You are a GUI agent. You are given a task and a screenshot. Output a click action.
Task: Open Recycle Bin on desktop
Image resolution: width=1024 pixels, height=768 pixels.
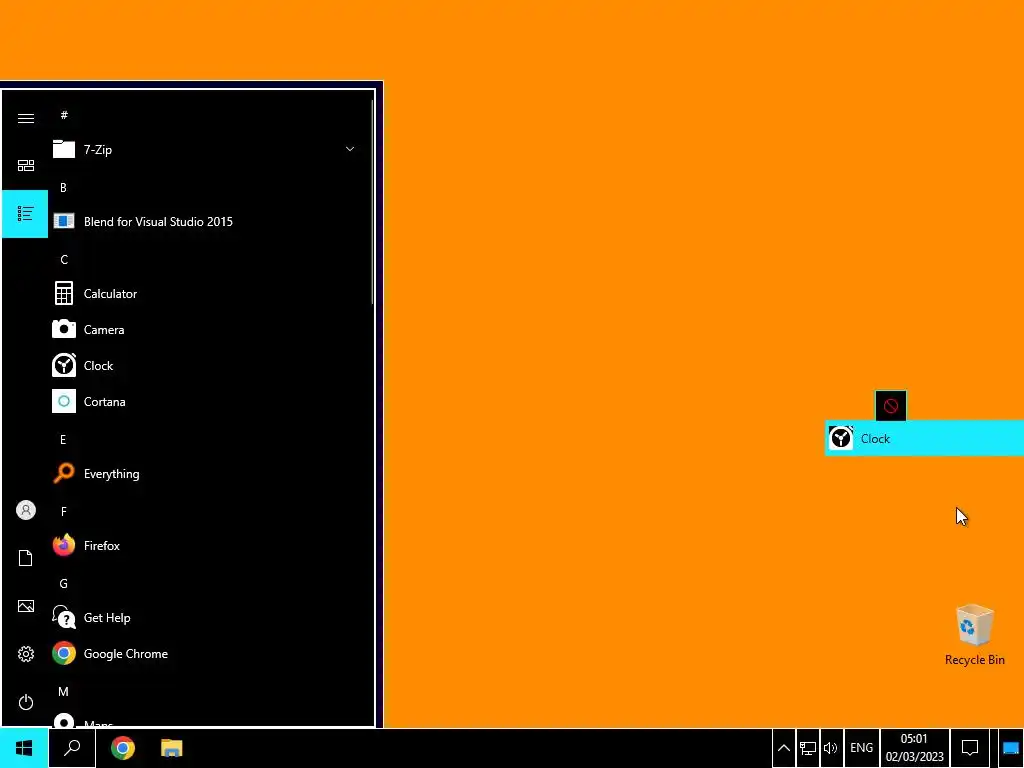[x=974, y=635]
